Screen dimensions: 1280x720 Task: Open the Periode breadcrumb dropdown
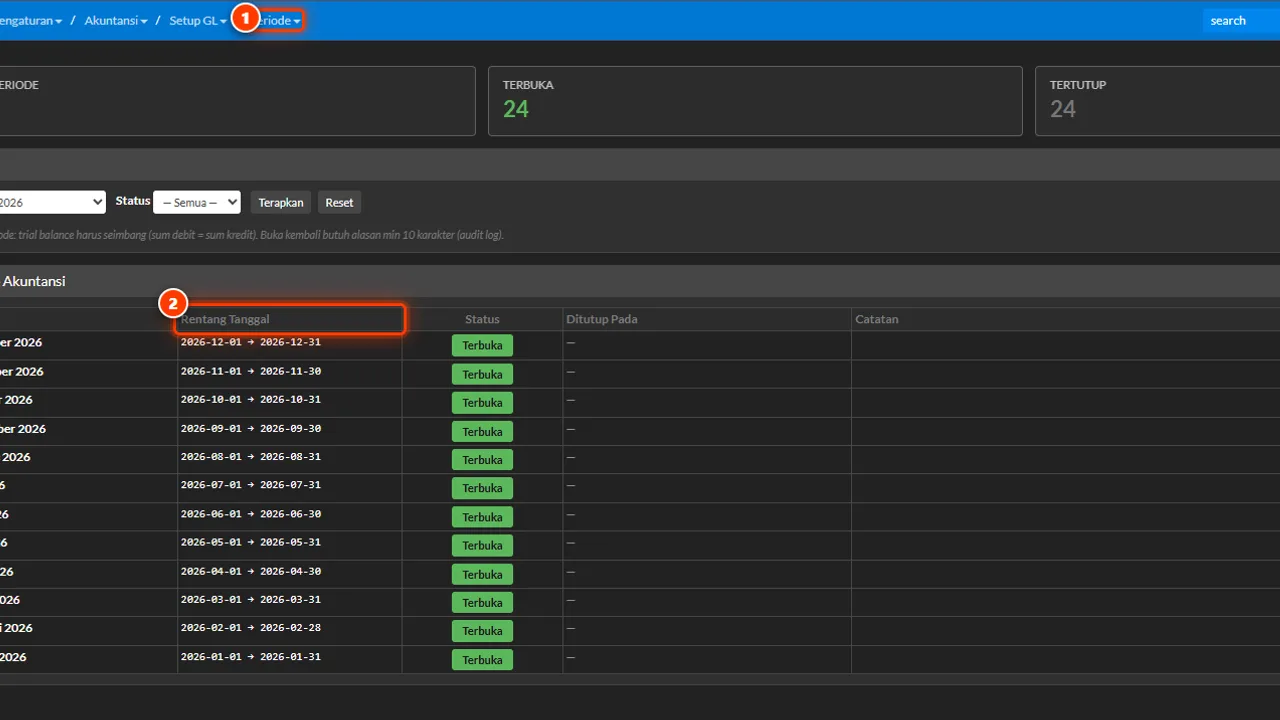point(276,20)
